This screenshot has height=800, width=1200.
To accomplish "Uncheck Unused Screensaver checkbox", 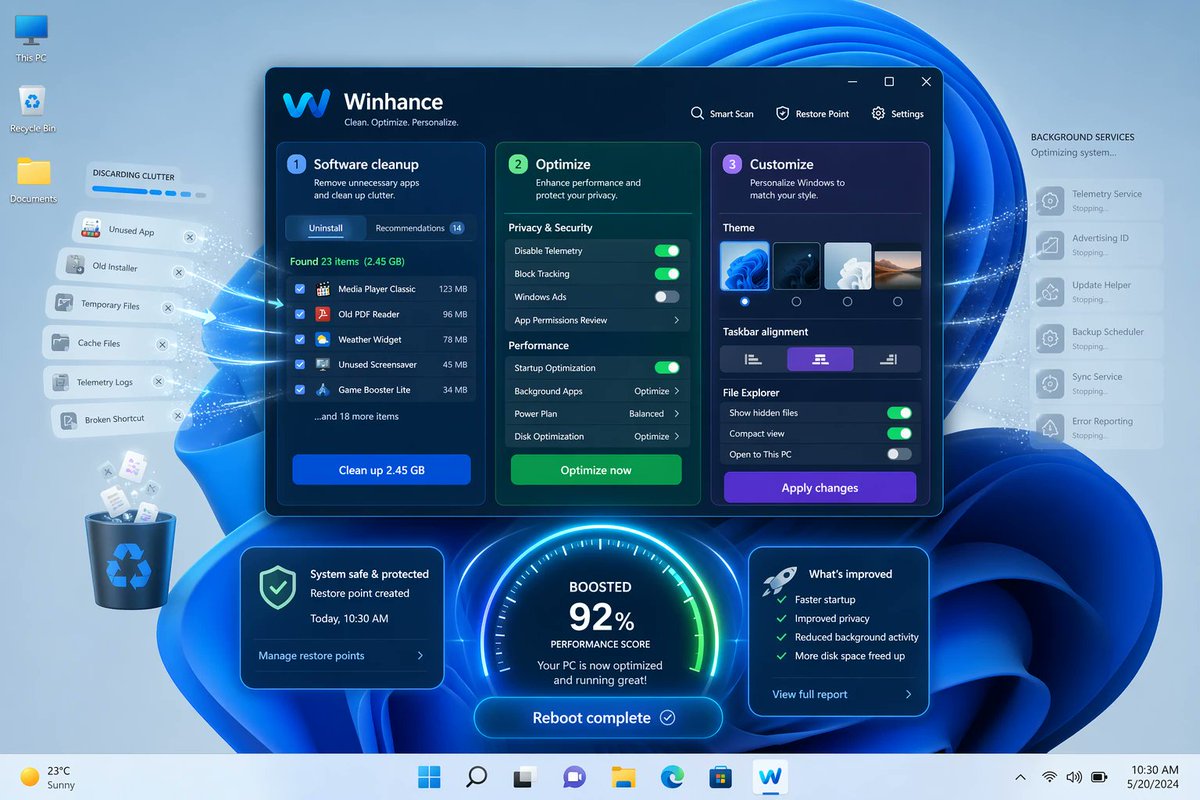I will pyautogui.click(x=300, y=365).
